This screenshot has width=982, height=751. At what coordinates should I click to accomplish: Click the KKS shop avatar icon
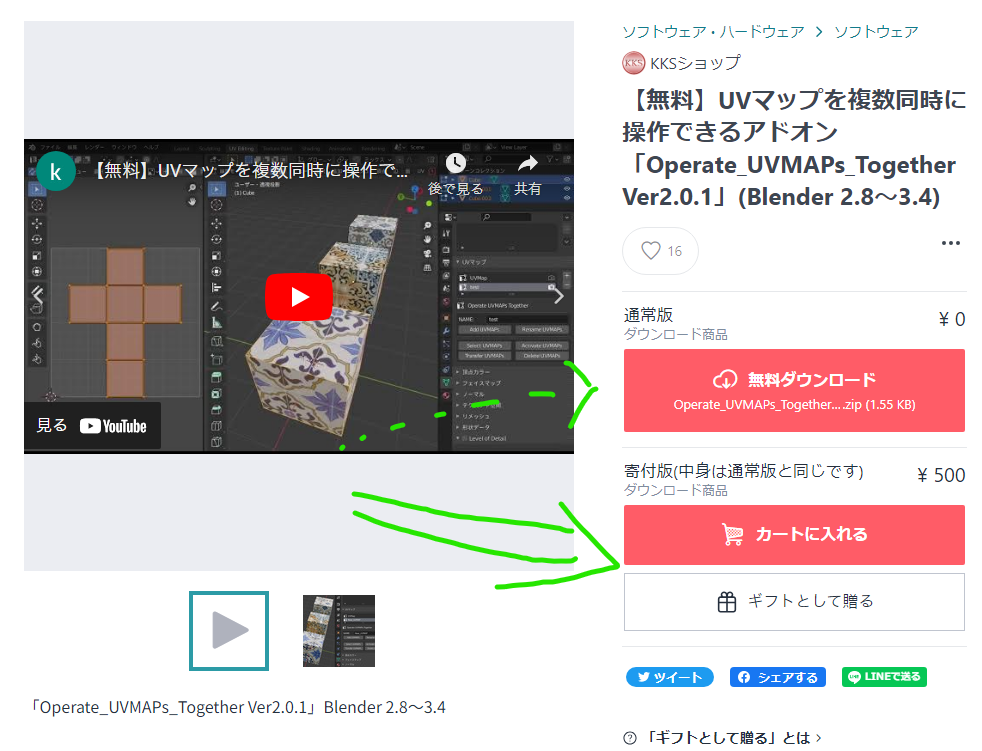(x=634, y=63)
